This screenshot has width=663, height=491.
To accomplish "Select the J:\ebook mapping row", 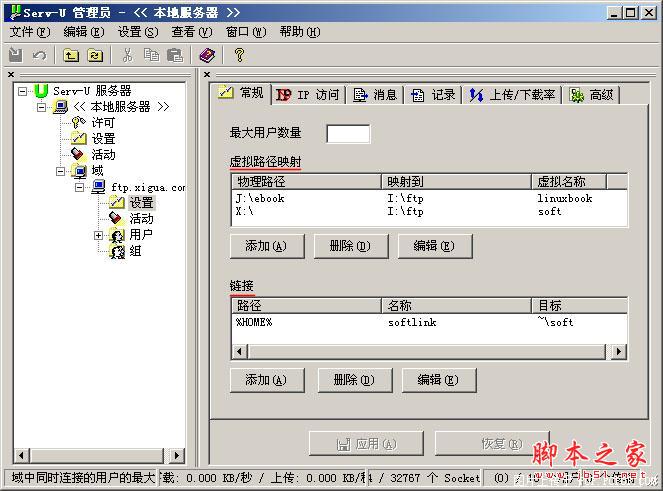I will click(430, 198).
